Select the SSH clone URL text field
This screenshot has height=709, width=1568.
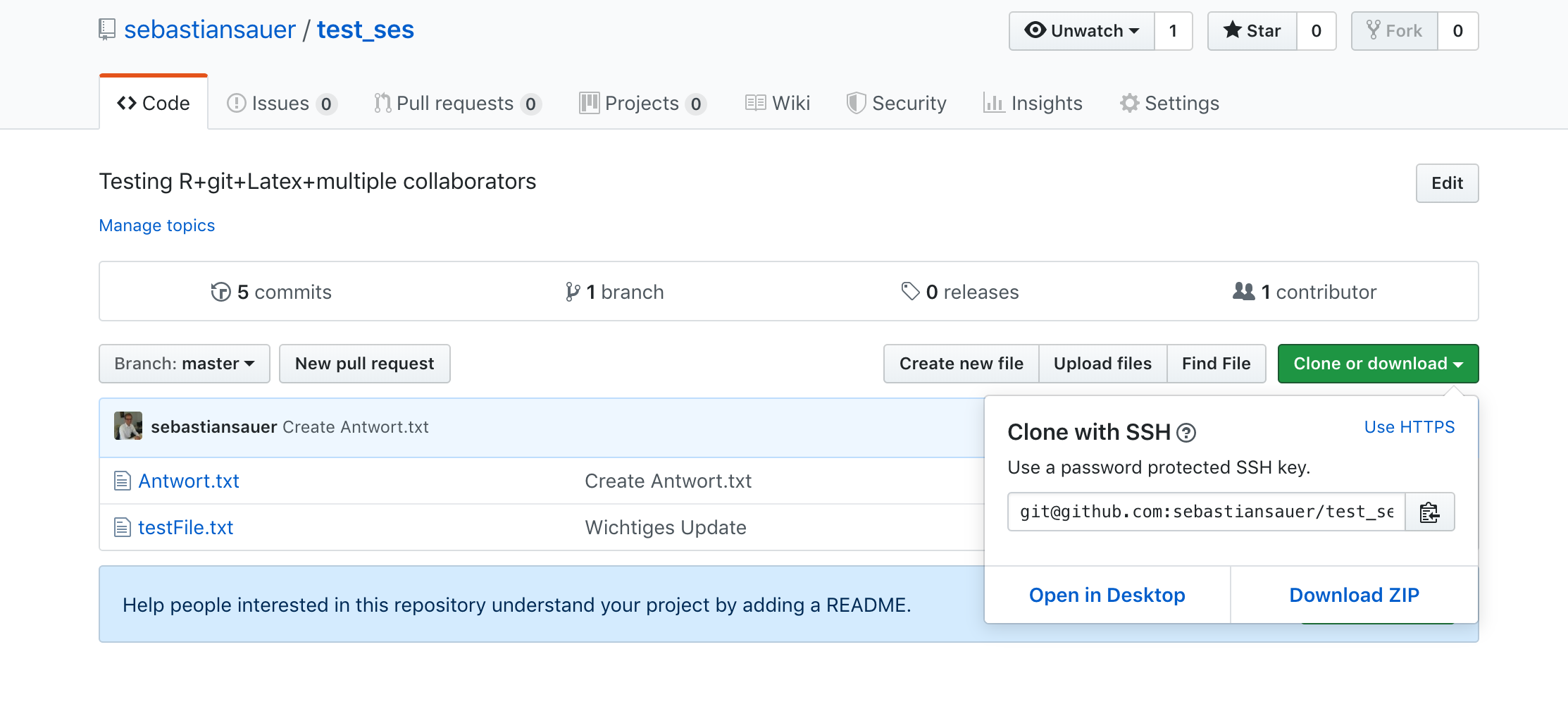pyautogui.click(x=1207, y=512)
